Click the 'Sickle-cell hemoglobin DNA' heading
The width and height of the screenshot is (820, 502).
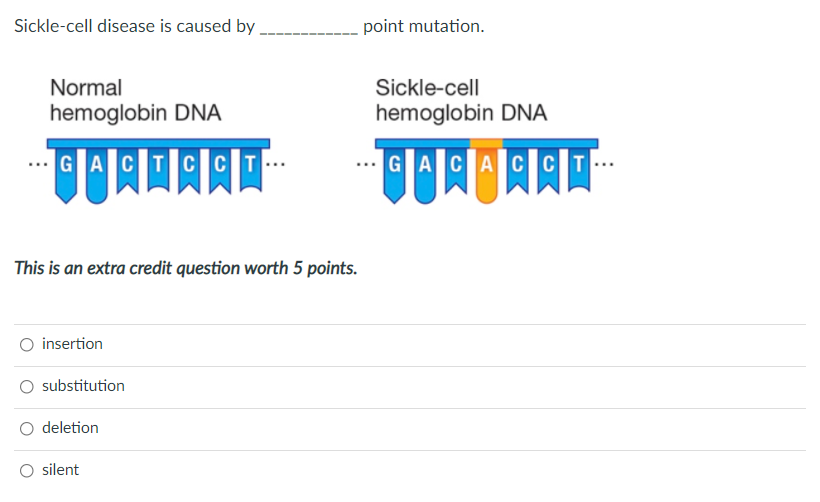click(x=461, y=100)
